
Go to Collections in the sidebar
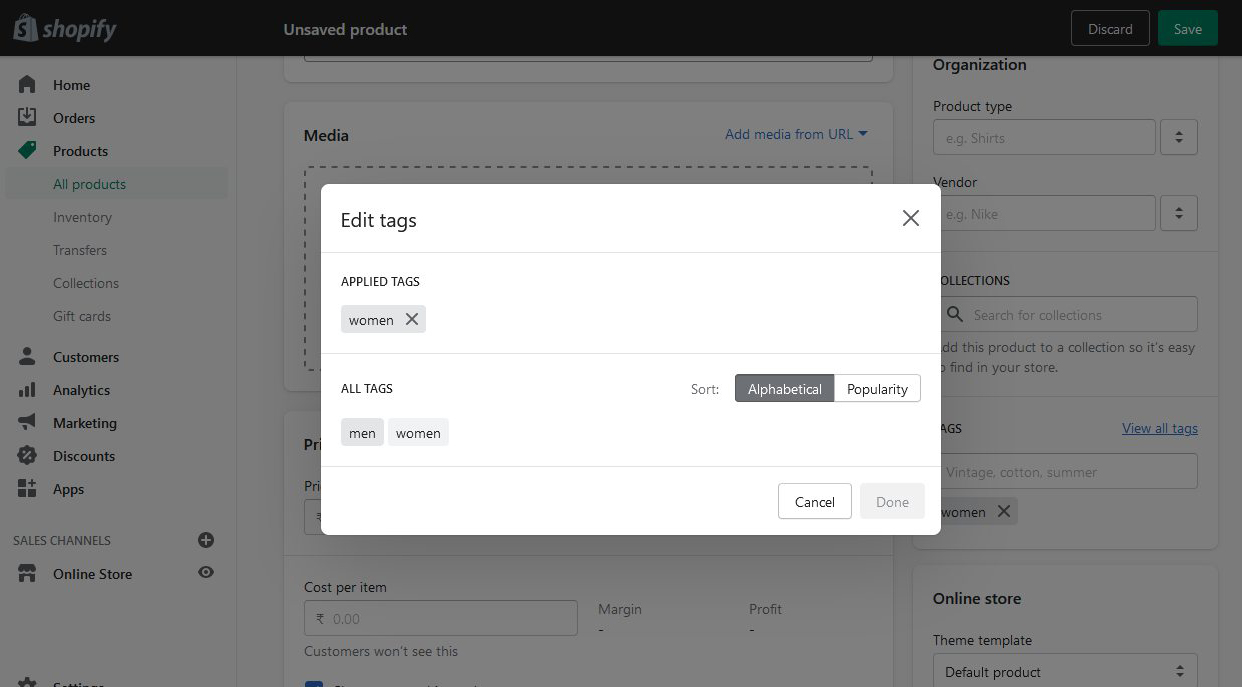pyautogui.click(x=86, y=283)
